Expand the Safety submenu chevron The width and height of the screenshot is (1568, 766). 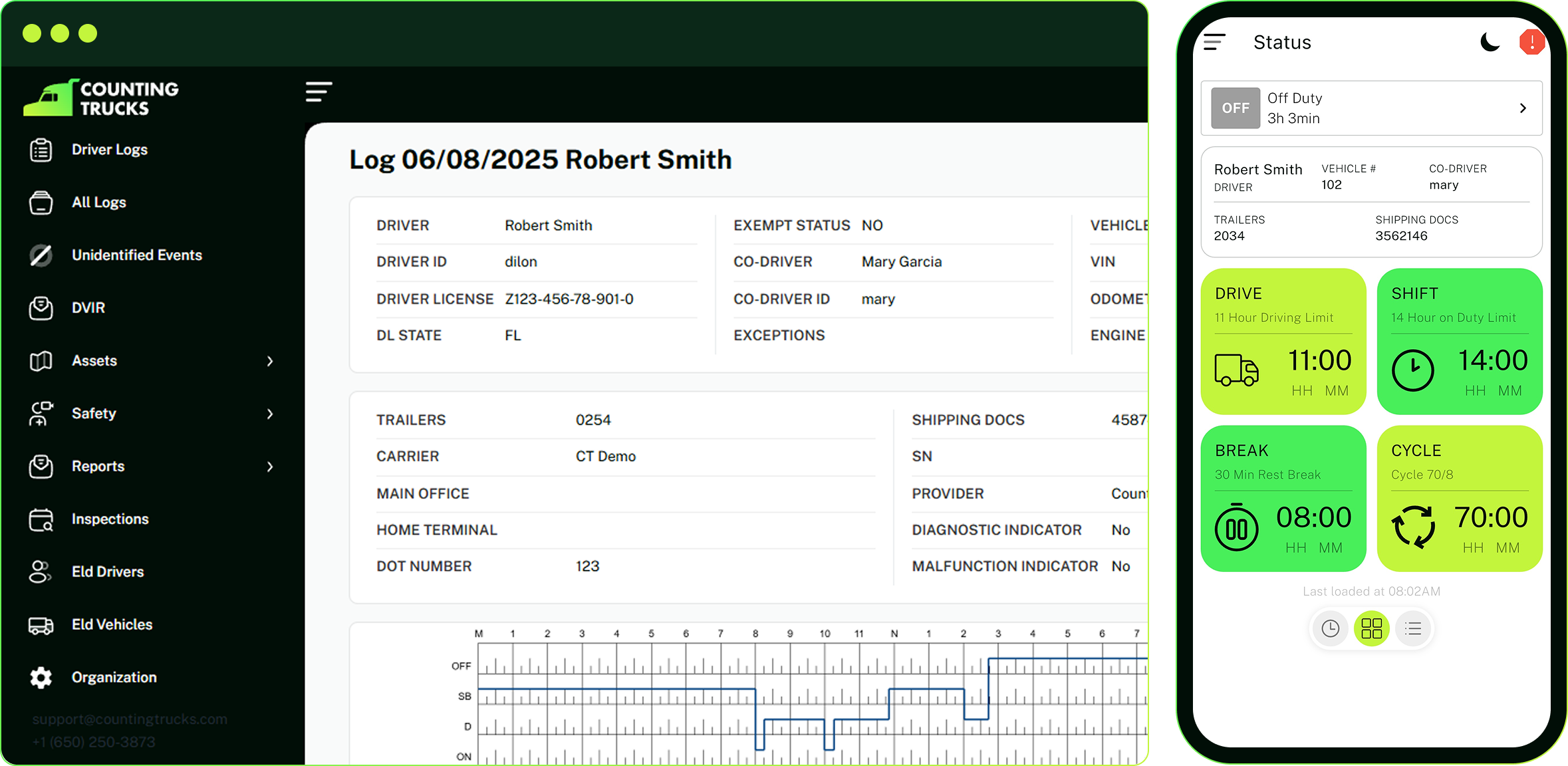(270, 414)
